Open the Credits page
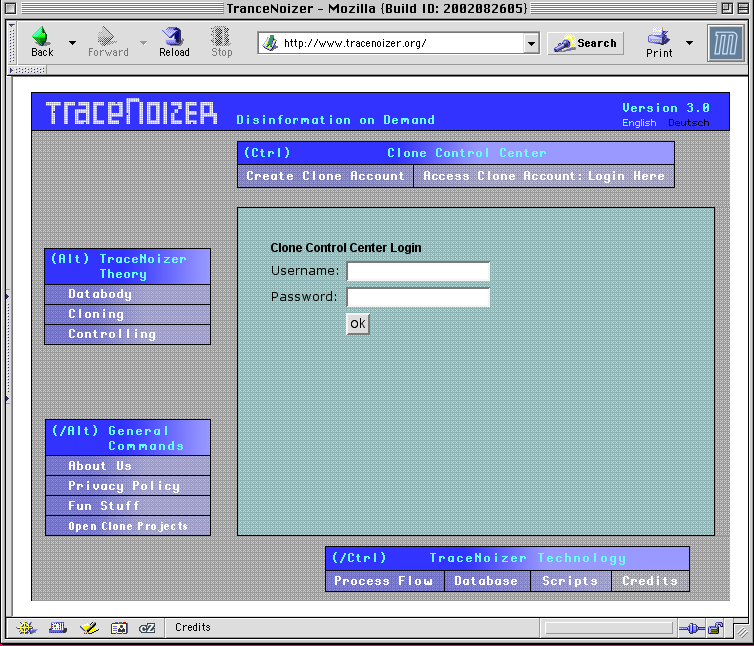Image resolution: width=754 pixels, height=646 pixels. (x=650, y=581)
